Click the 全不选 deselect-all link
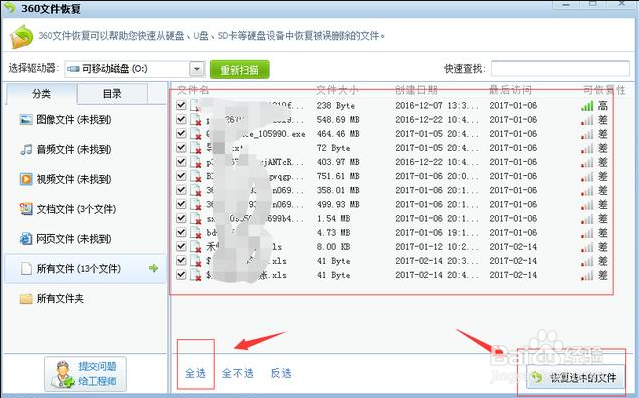639x398 pixels. click(x=238, y=373)
